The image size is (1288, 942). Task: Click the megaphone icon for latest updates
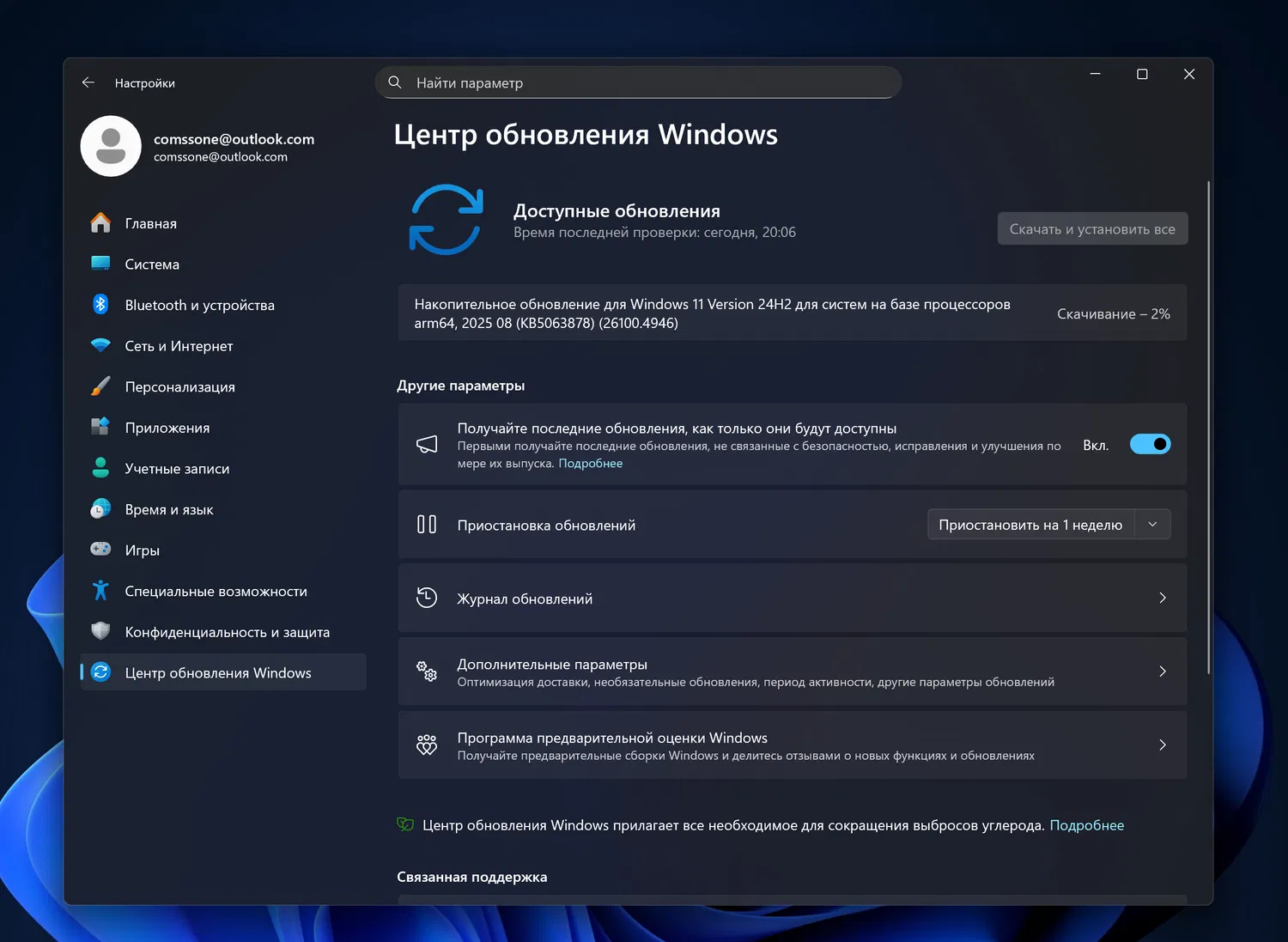click(x=427, y=444)
